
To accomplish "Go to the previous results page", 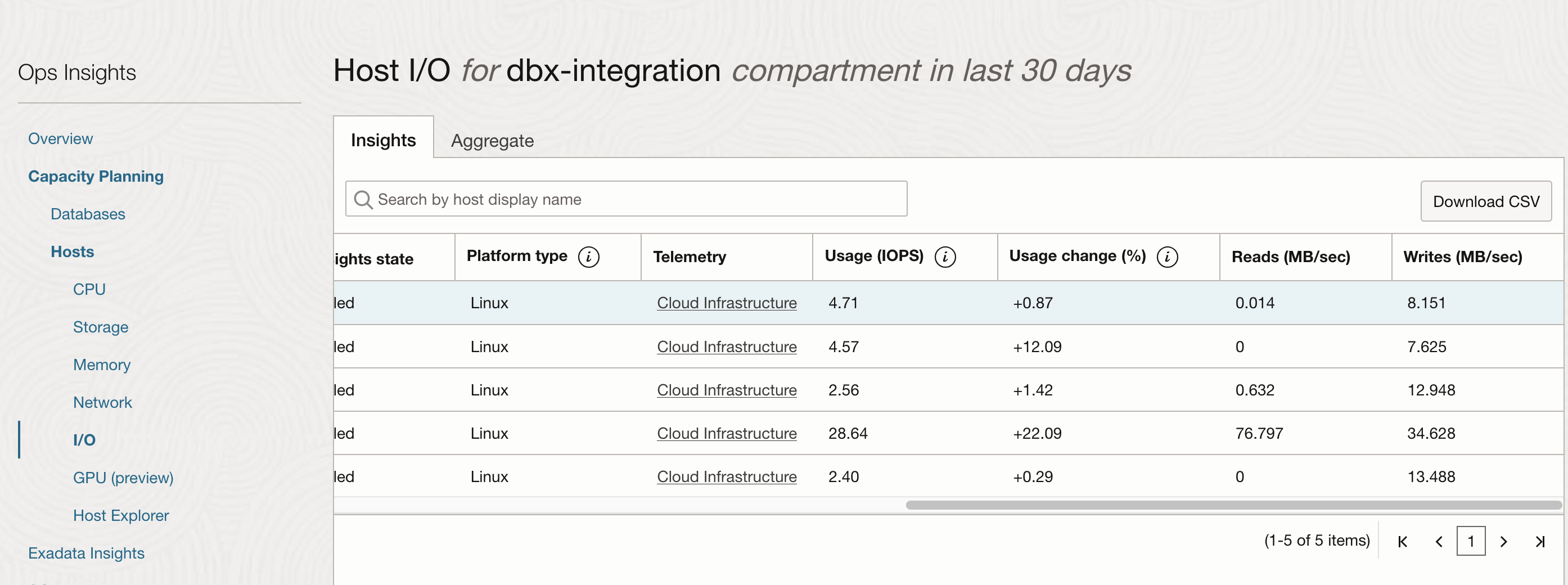I will click(x=1439, y=541).
